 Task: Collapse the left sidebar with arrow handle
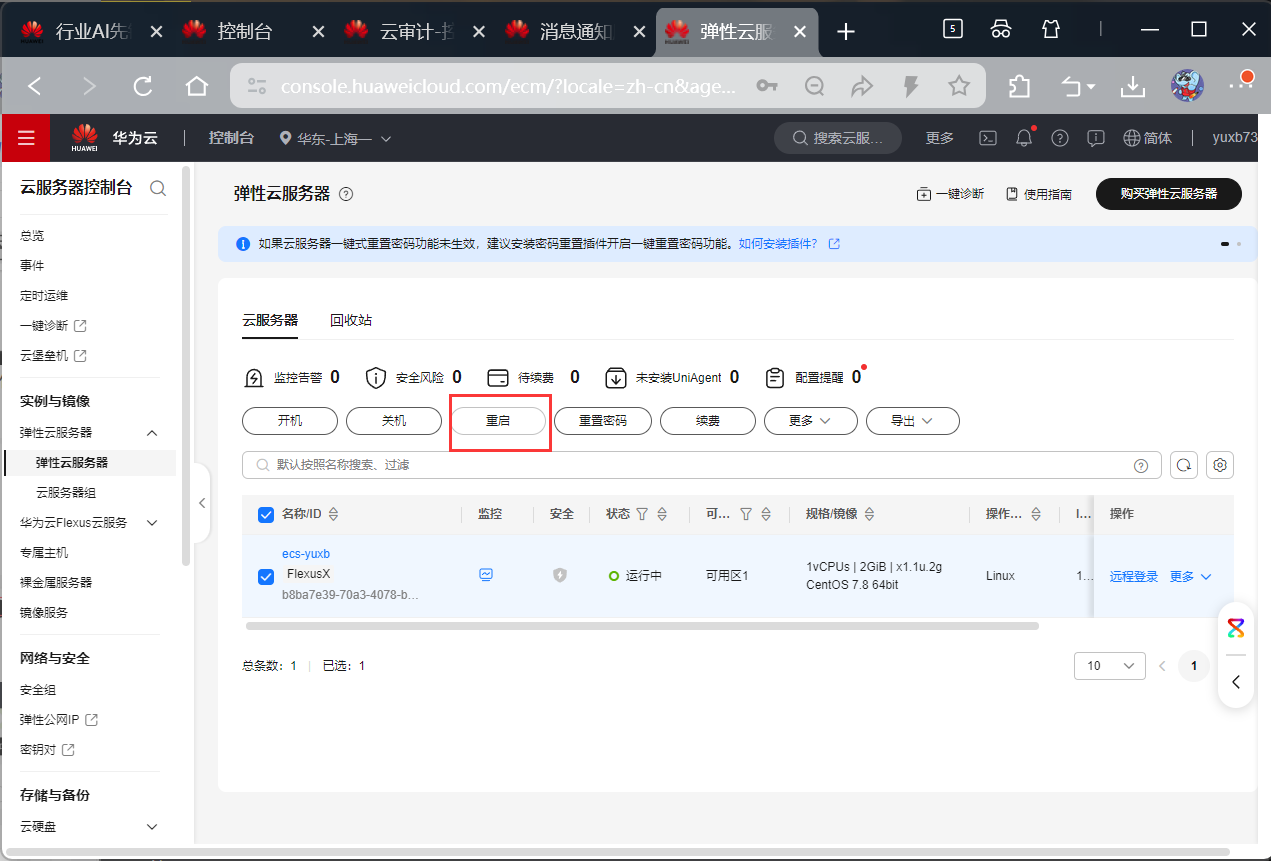[202, 503]
